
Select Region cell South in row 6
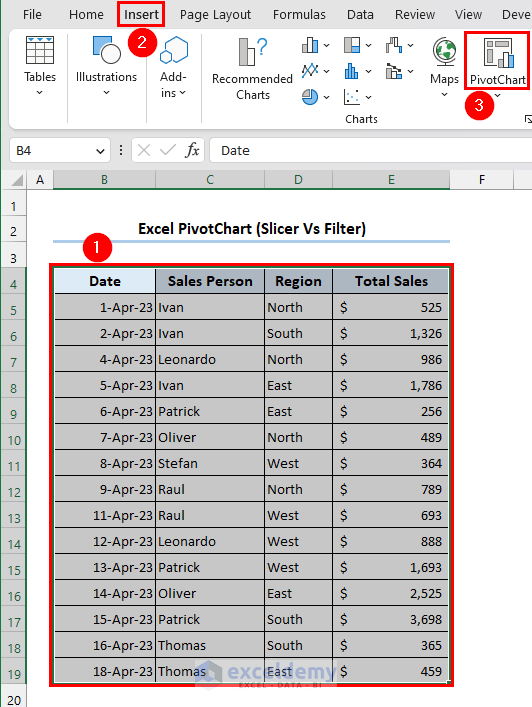point(298,334)
